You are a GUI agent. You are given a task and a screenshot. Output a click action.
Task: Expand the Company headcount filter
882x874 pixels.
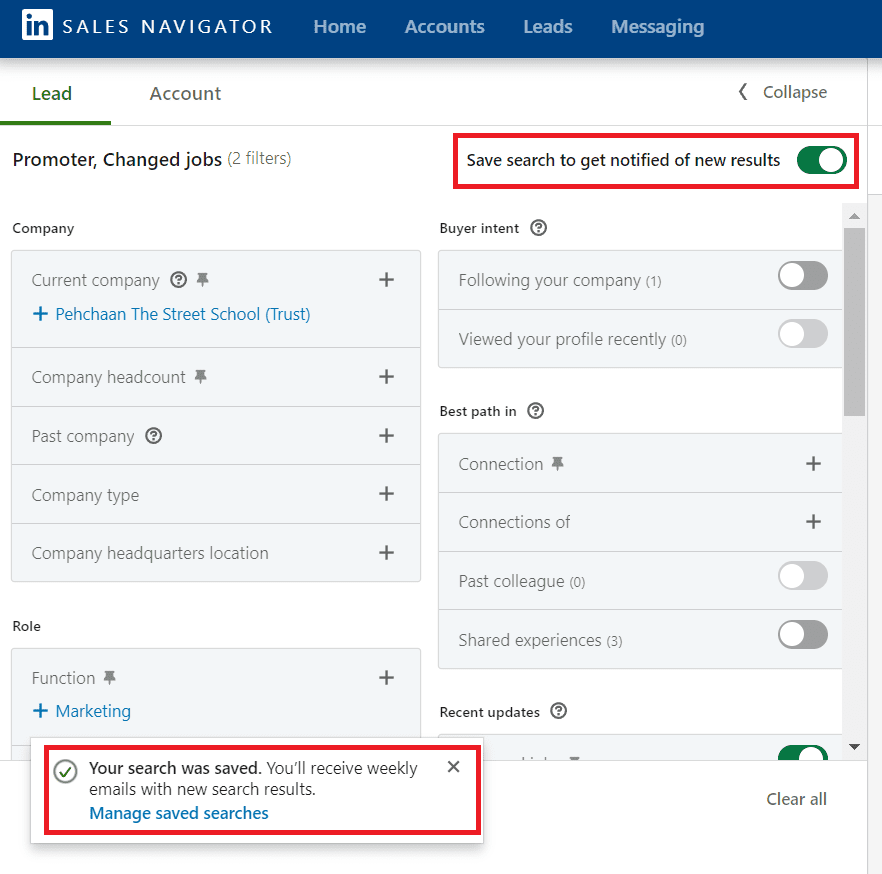[x=386, y=377]
